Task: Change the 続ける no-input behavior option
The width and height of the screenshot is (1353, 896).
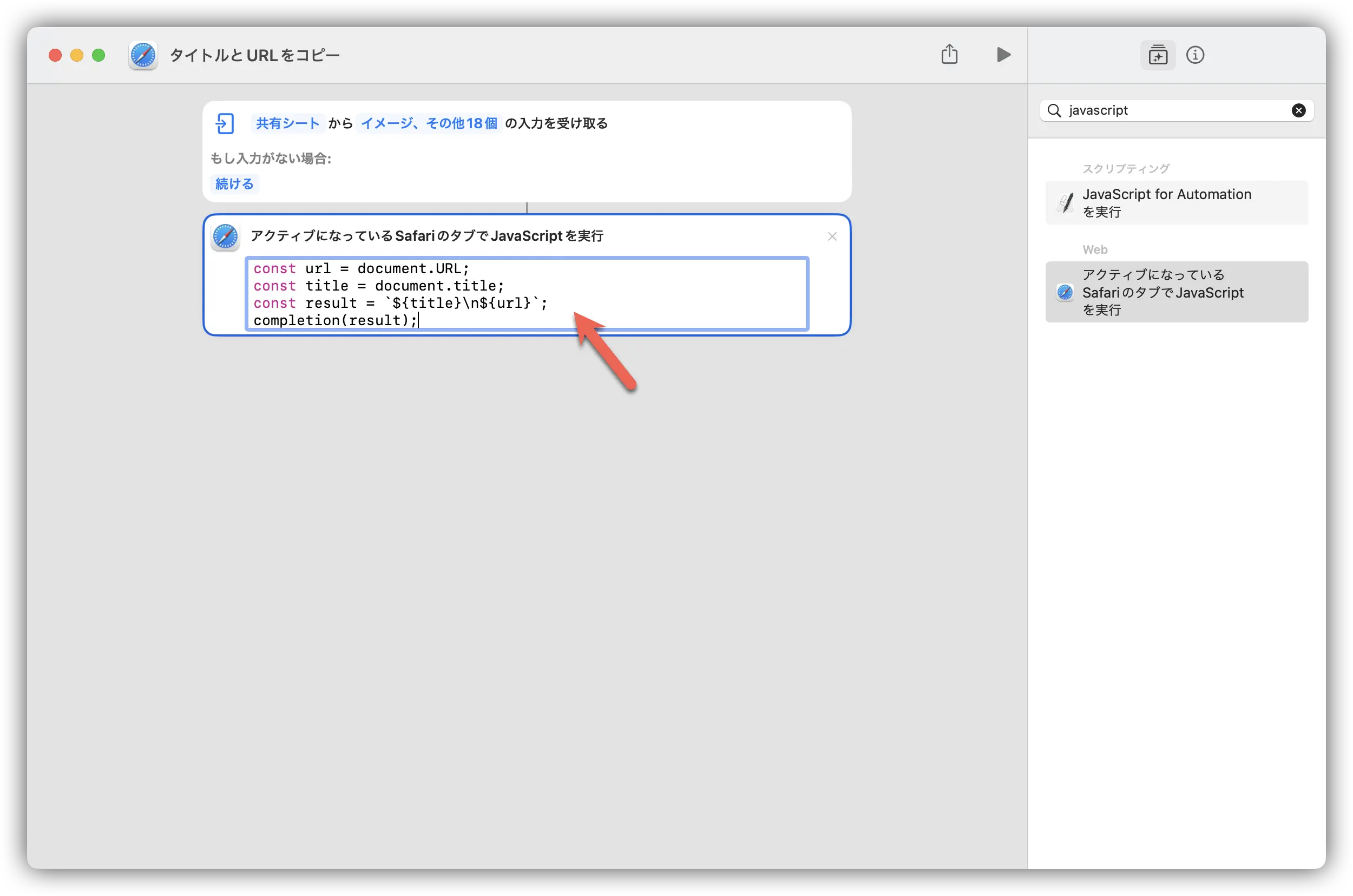Action: point(234,184)
